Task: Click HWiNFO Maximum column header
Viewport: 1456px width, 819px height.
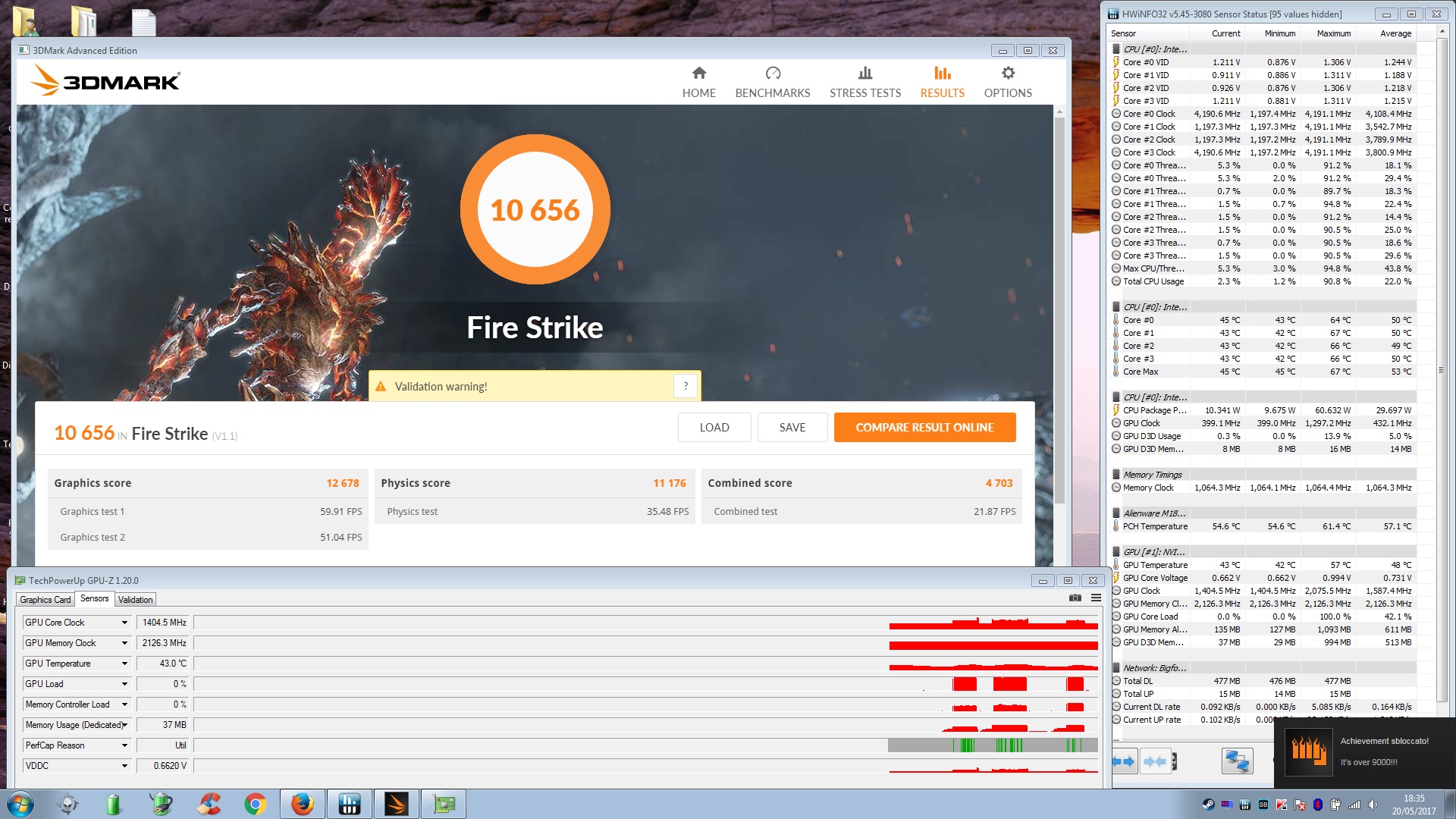Action: coord(1328,33)
